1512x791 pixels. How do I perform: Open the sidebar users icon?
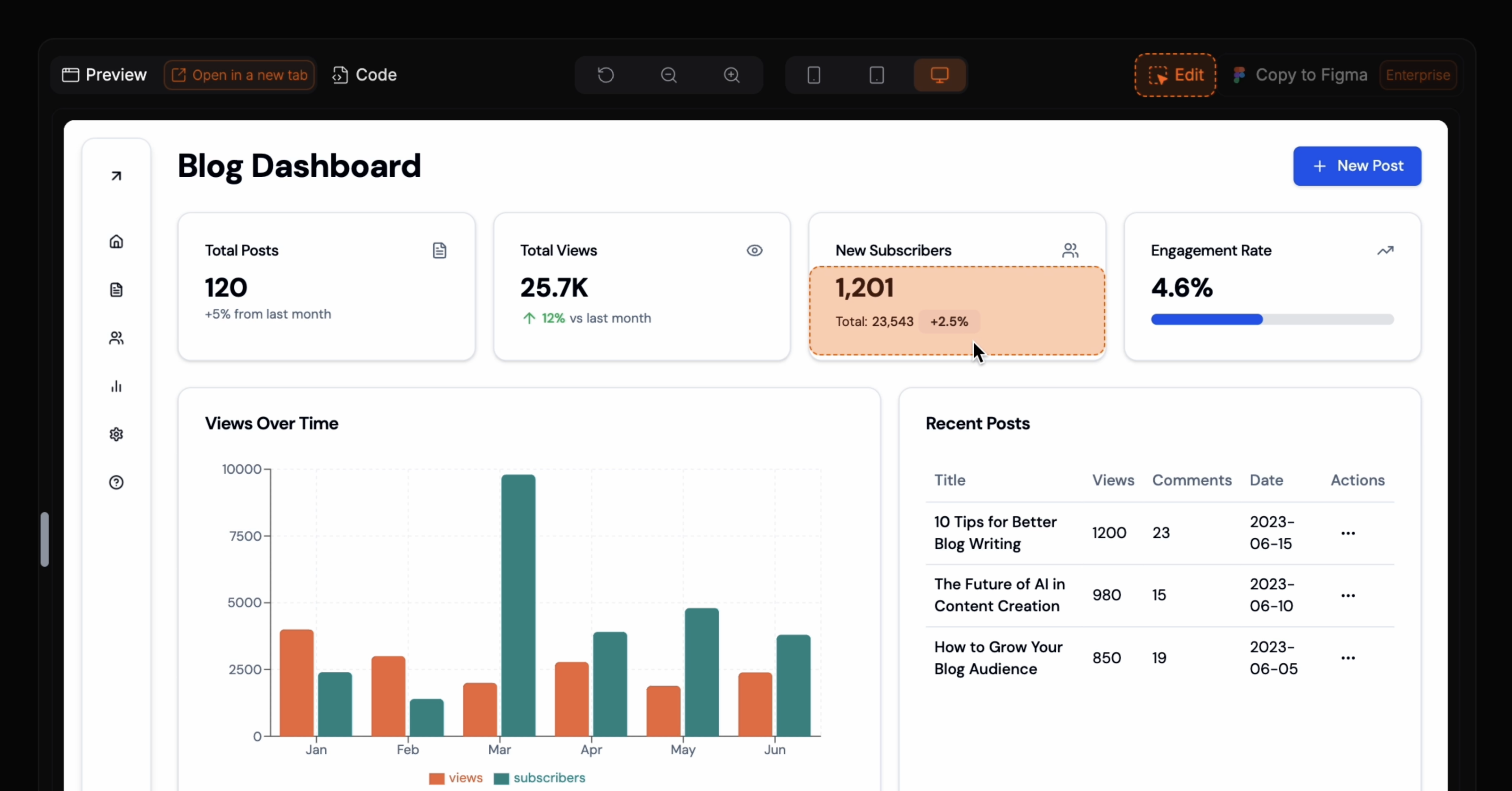pyautogui.click(x=116, y=338)
